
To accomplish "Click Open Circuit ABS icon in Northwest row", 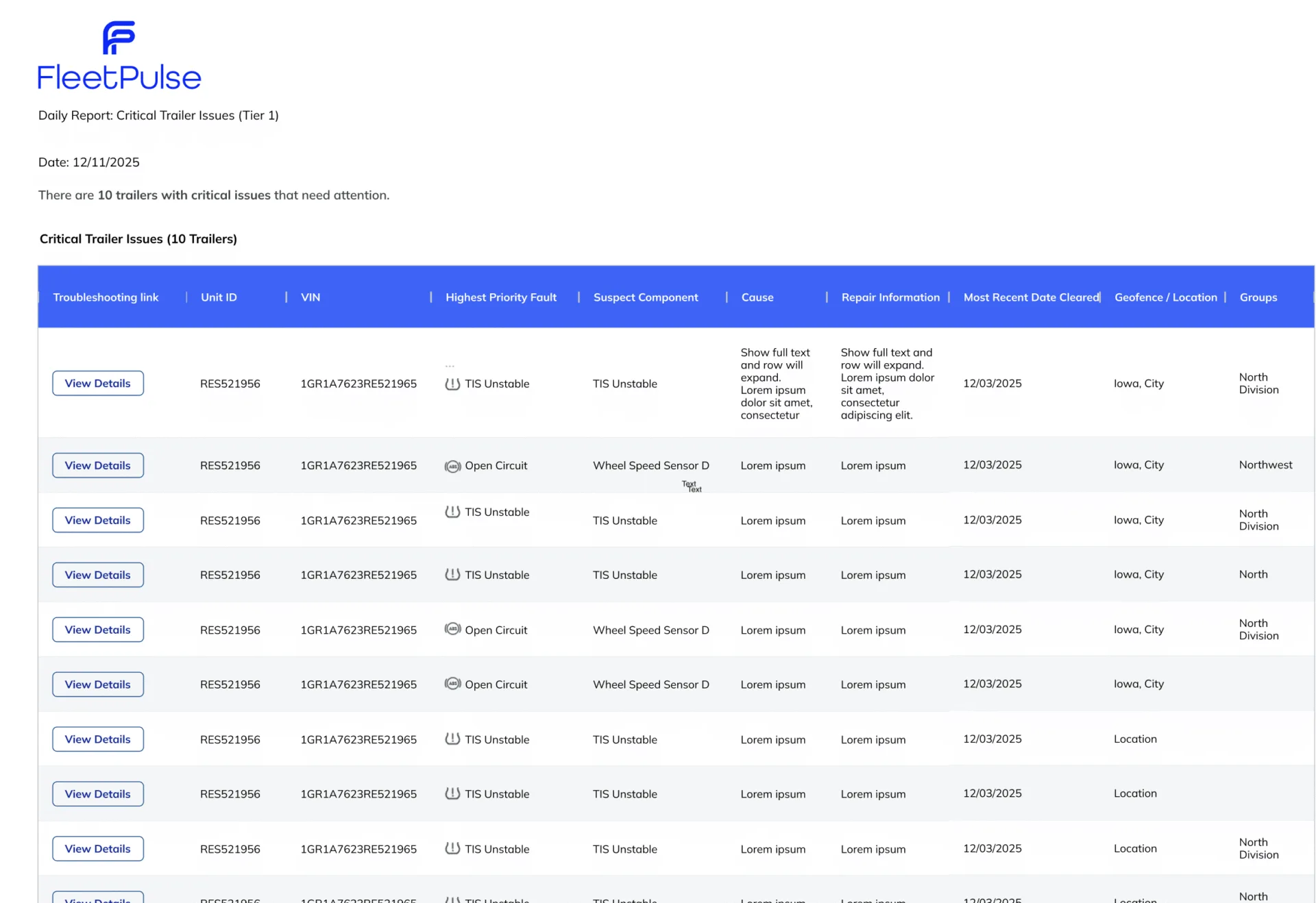I will [452, 466].
